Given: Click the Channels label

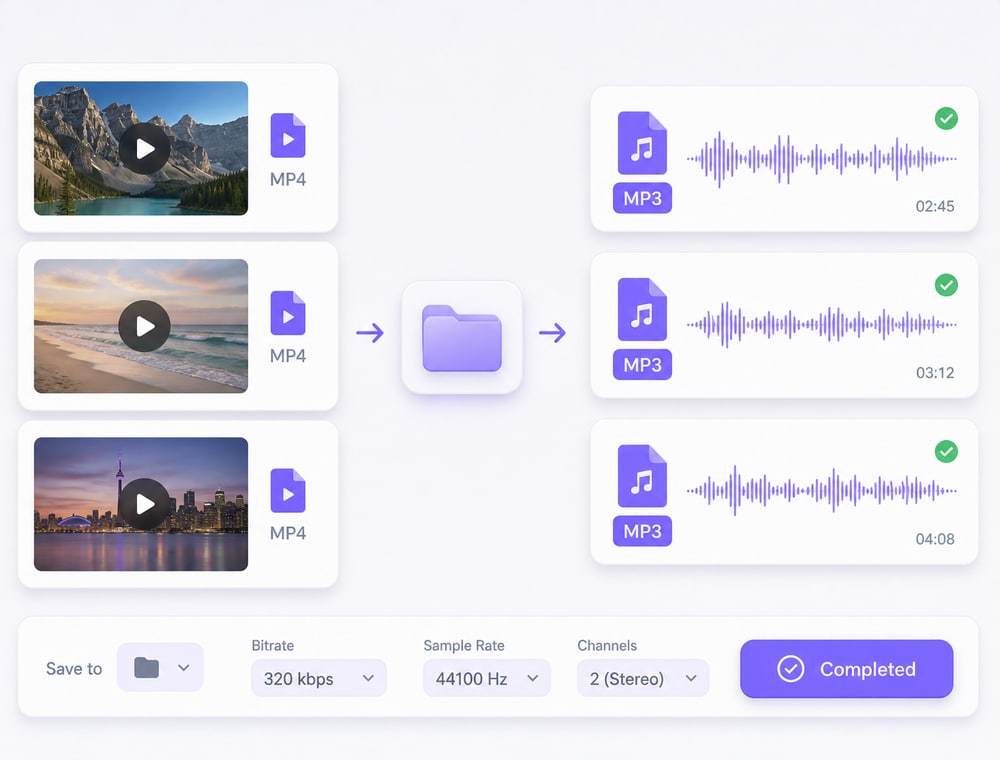Looking at the screenshot, I should point(607,645).
